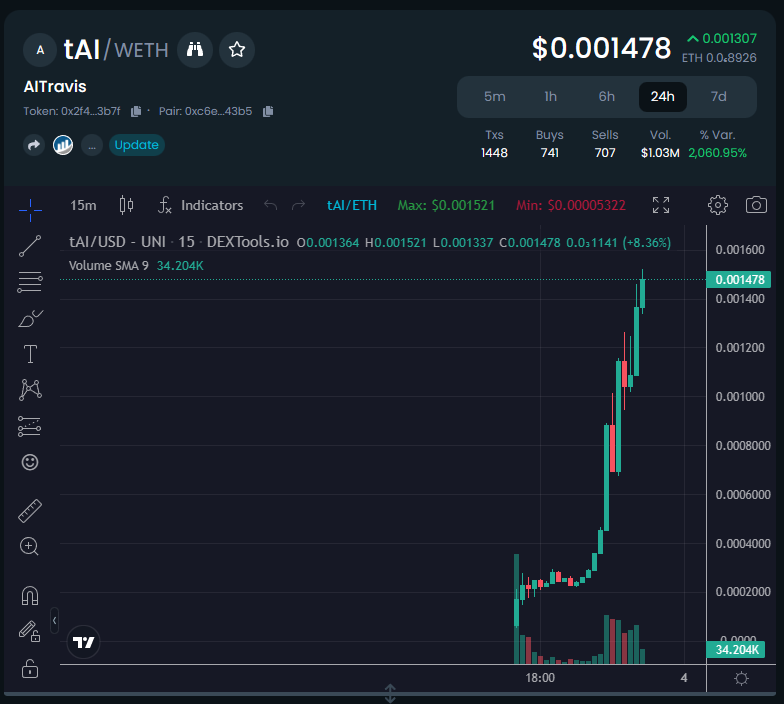The image size is (784, 704).
Task: Select the 6h stats timeframe
Action: (606, 96)
